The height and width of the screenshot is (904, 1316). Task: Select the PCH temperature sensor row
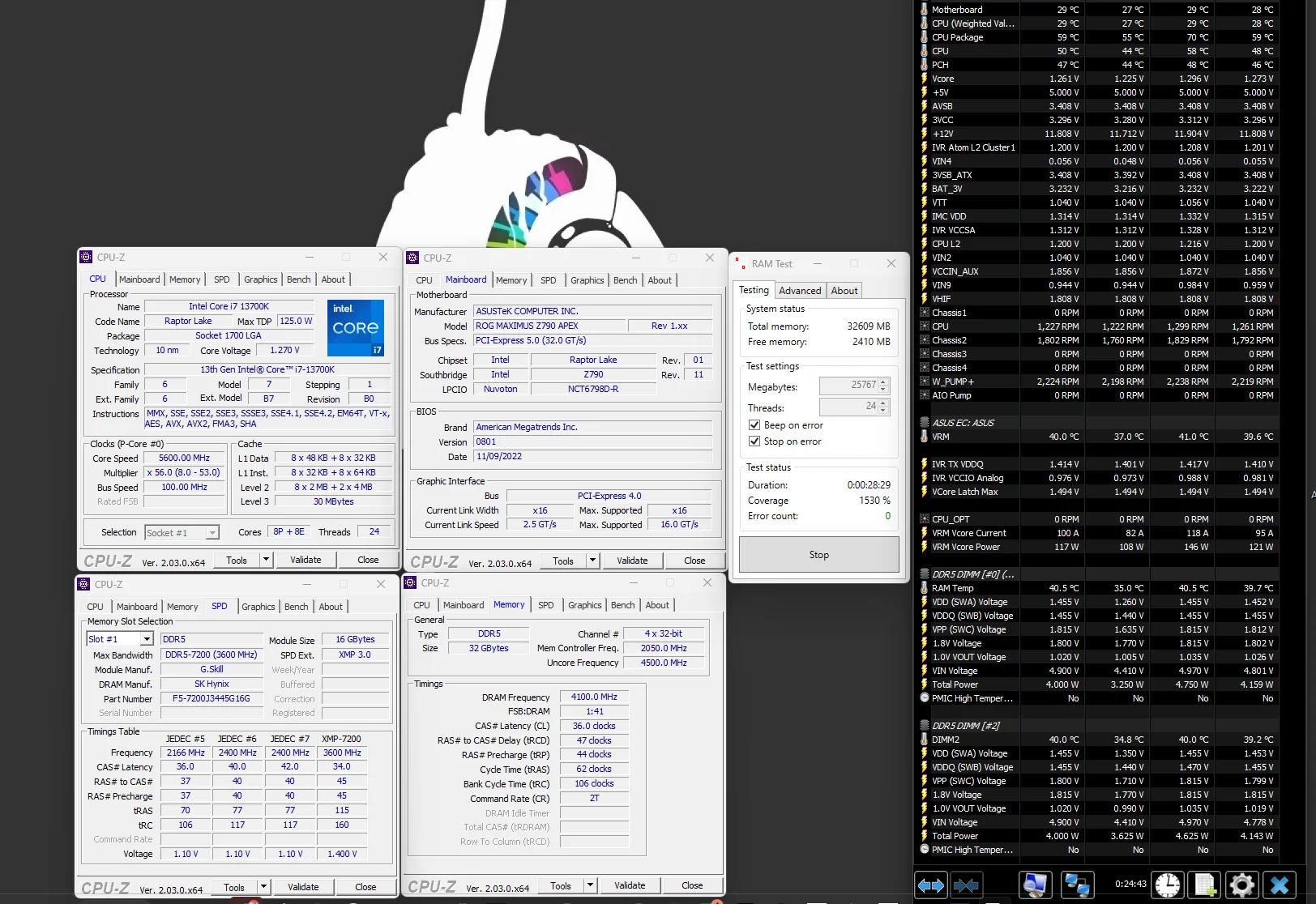1099,65
